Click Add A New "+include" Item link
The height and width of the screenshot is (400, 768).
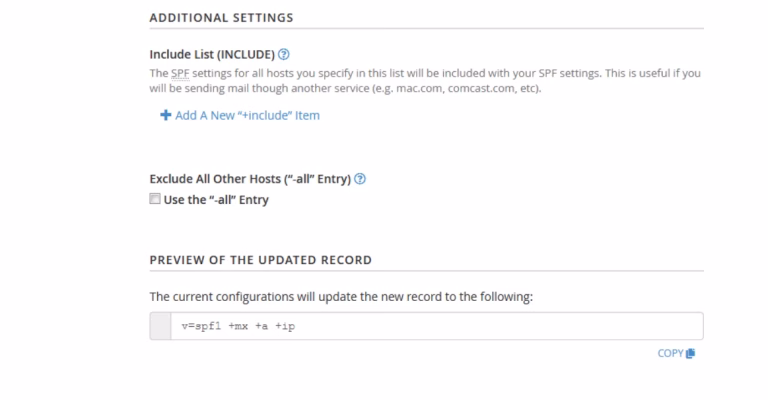[247, 115]
